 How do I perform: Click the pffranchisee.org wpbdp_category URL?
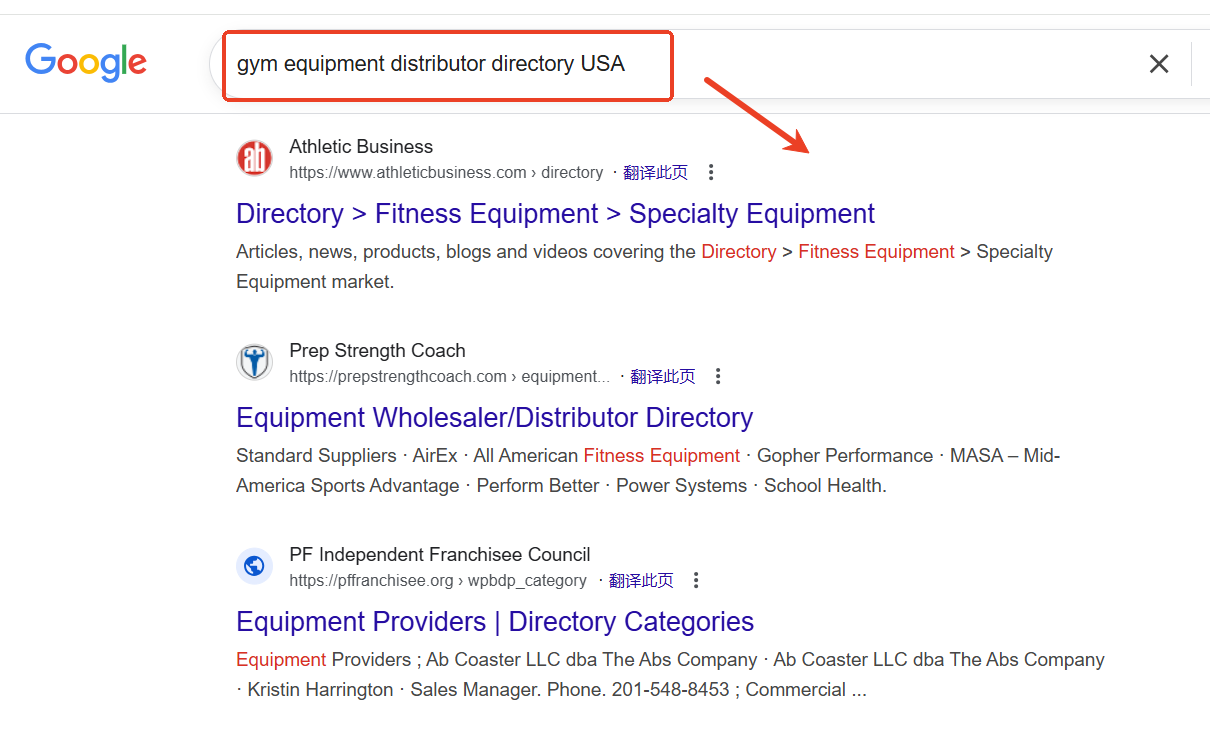[x=438, y=580]
